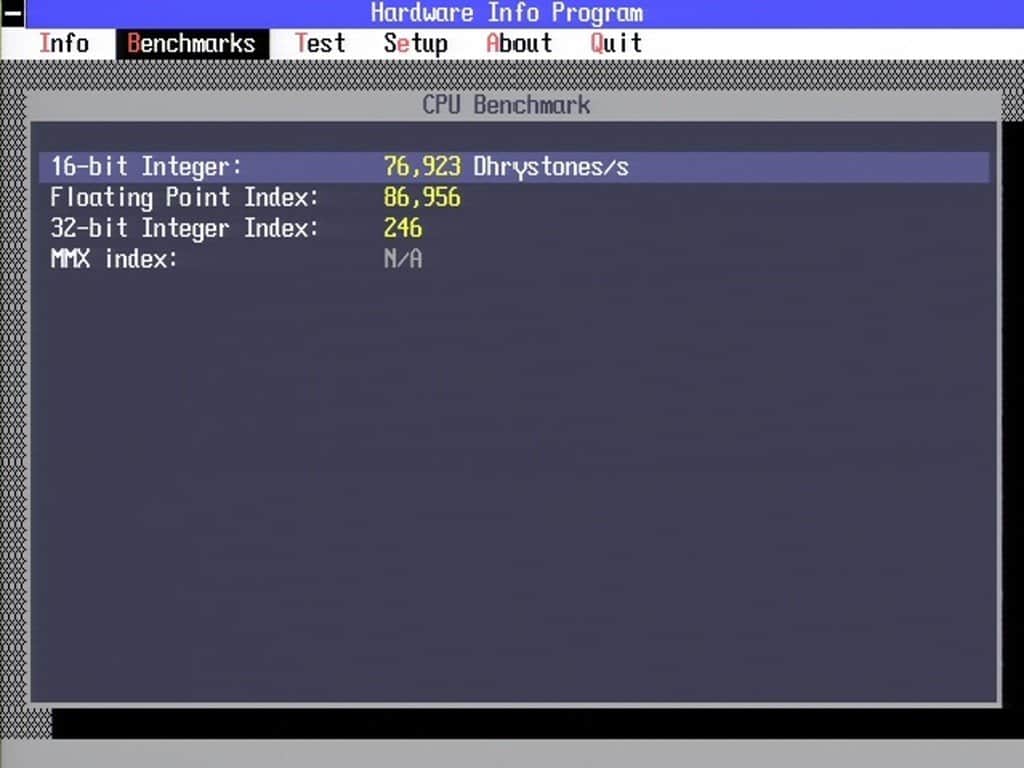
Task: Select Quit in the menu bar
Action: (616, 44)
